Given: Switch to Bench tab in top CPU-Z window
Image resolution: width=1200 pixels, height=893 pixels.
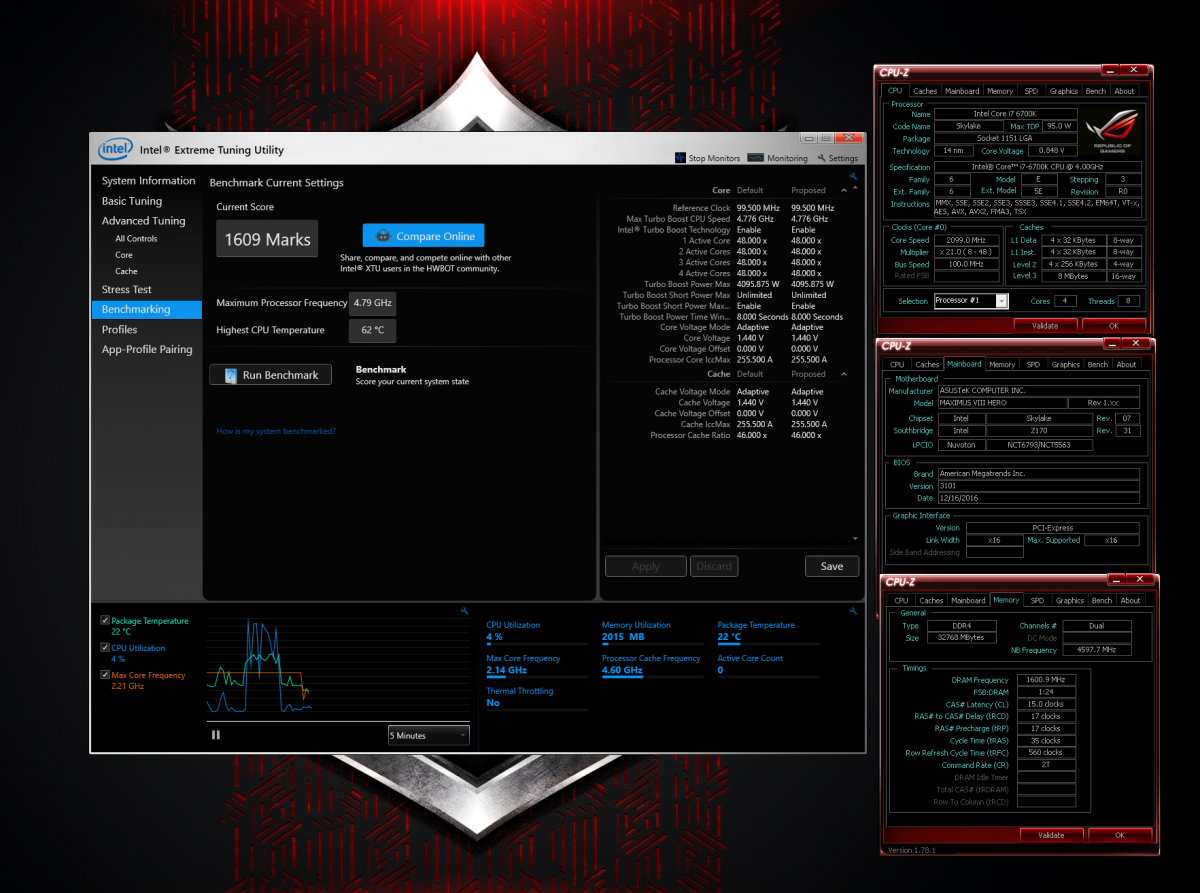Looking at the screenshot, I should click(1096, 91).
